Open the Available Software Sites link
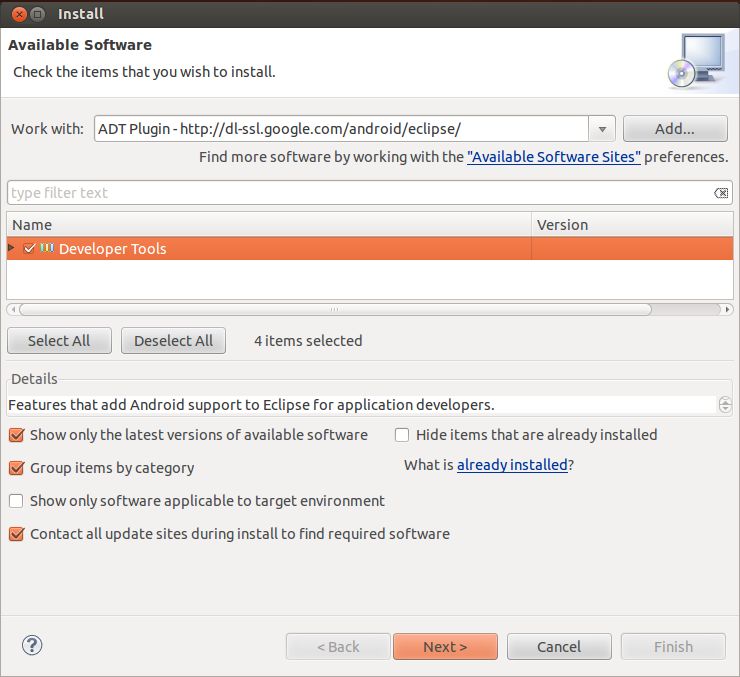 (x=553, y=157)
